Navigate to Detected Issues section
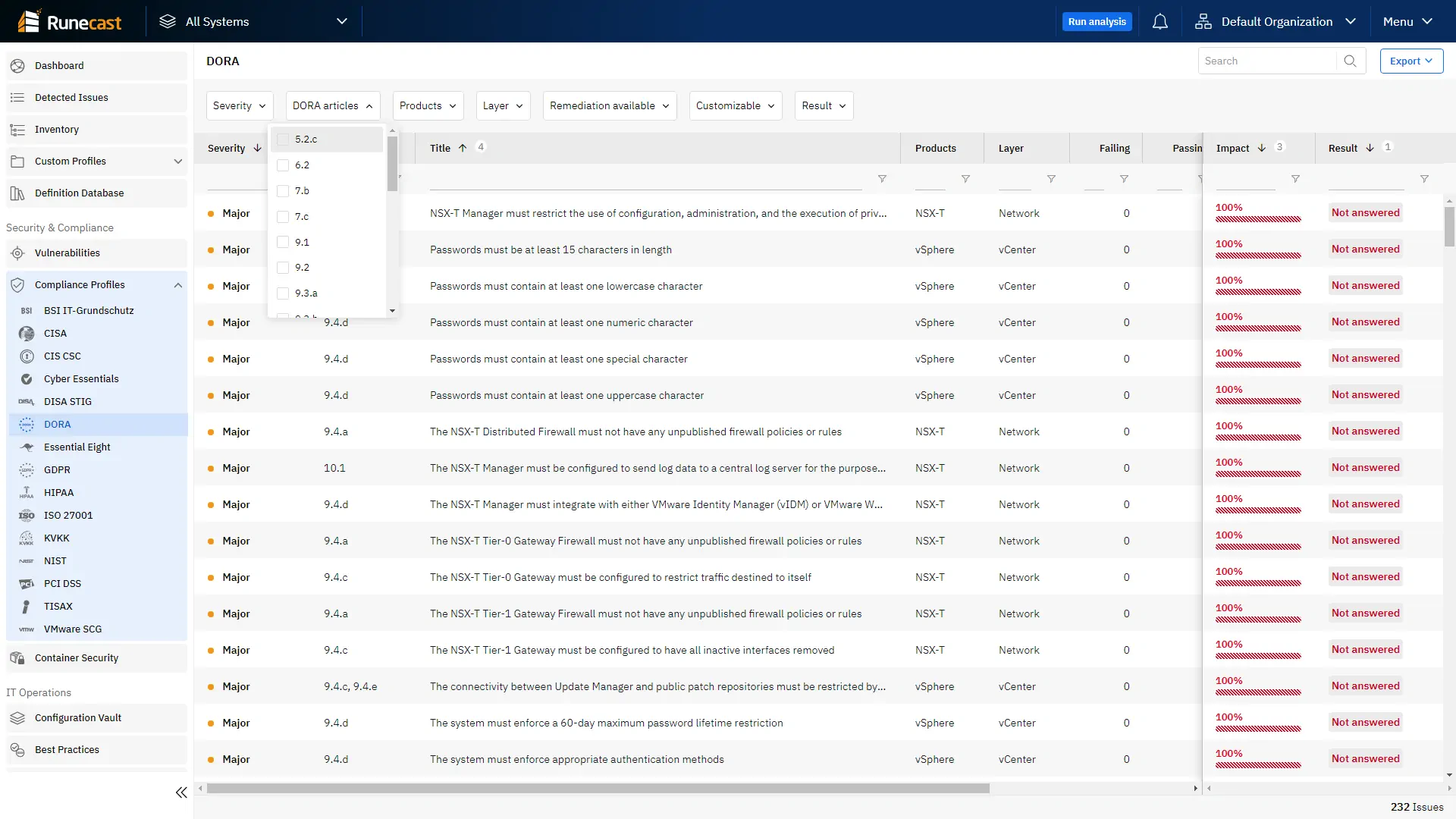Viewport: 1456px width, 819px height. (71, 97)
